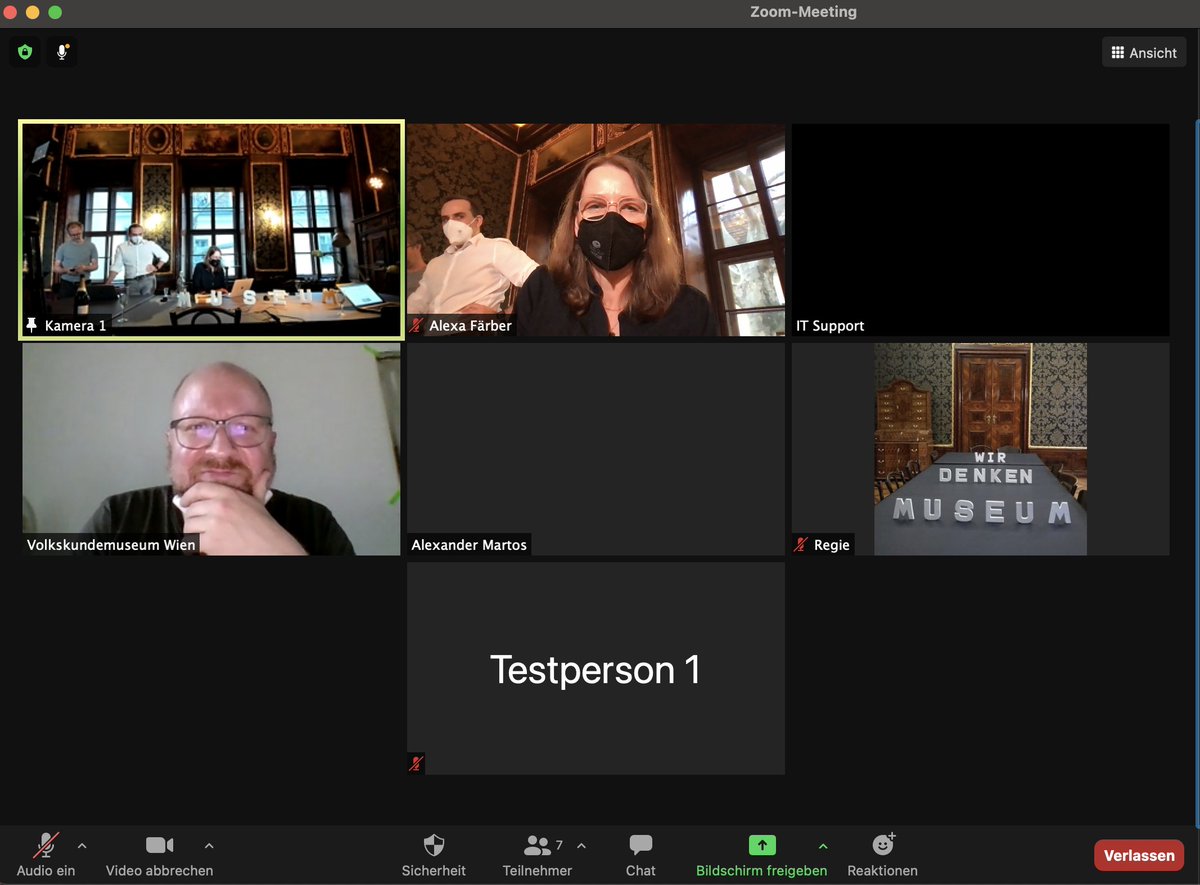
Task: Click the Regie name label
Action: [832, 545]
